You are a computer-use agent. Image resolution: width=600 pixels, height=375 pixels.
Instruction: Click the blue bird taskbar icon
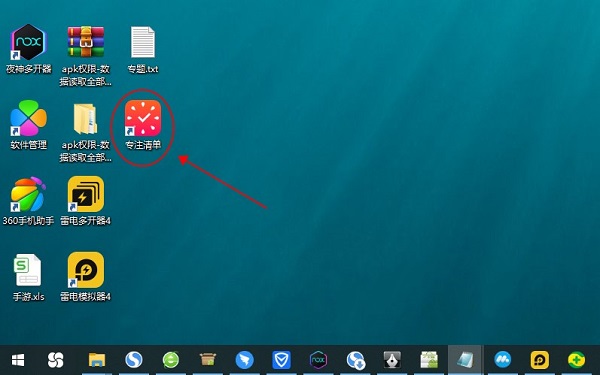click(245, 360)
